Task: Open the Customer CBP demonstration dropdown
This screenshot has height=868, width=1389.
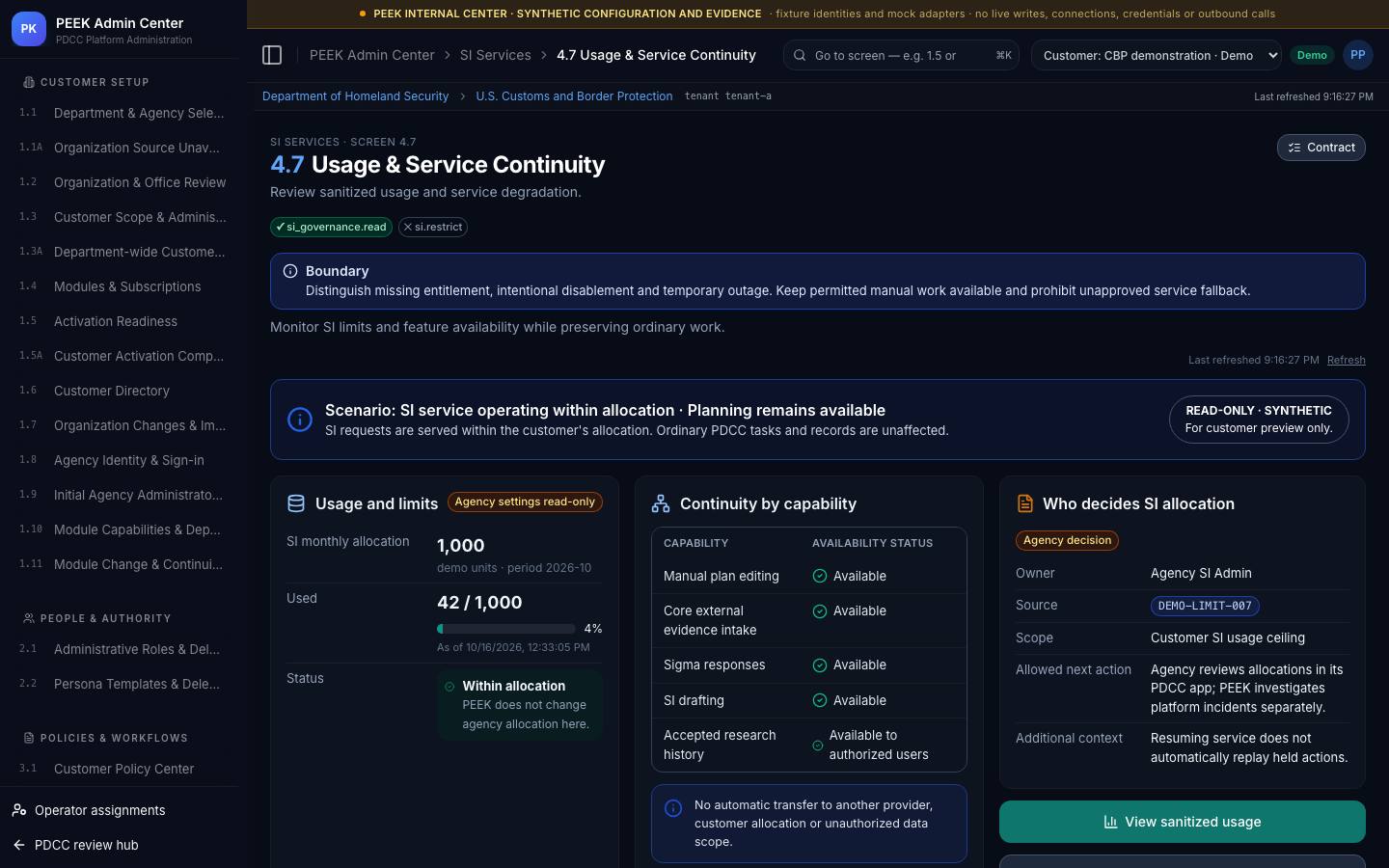Action: pyautogui.click(x=1156, y=55)
